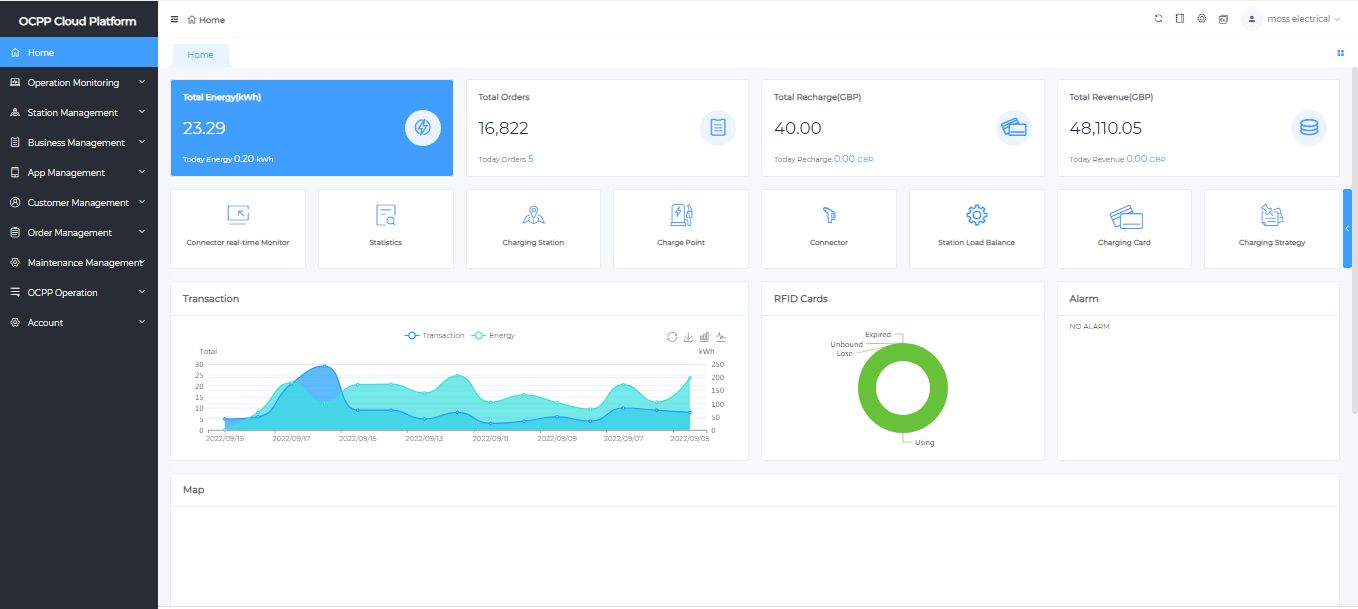Click the layout panel icon in the header
The width and height of the screenshot is (1358, 609).
click(x=1180, y=18)
